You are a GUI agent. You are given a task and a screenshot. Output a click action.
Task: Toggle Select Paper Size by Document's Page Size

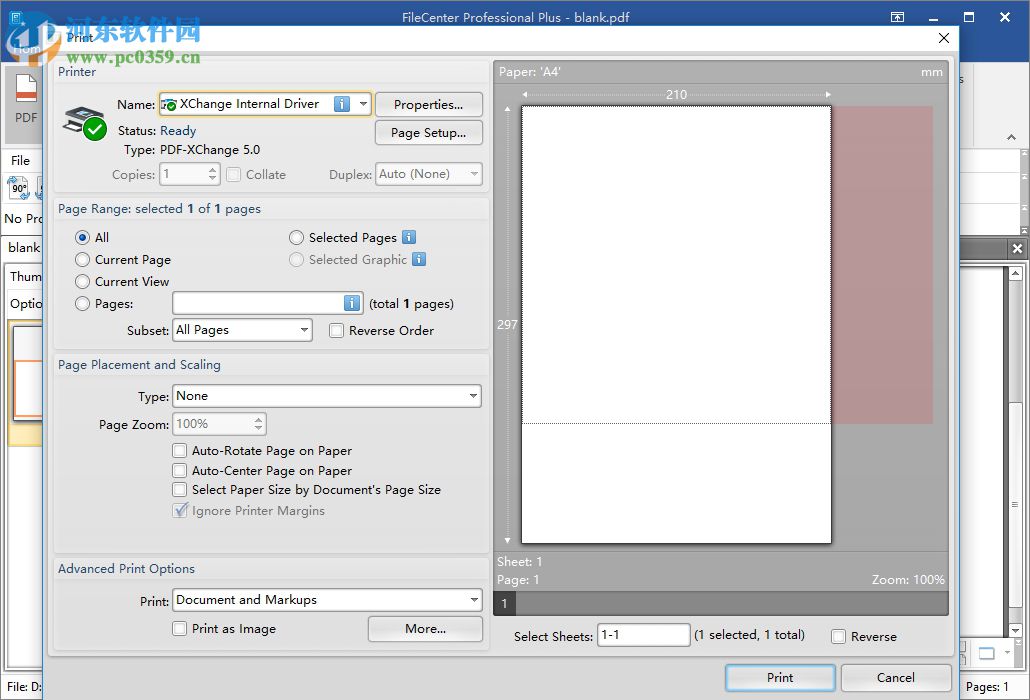click(x=179, y=489)
